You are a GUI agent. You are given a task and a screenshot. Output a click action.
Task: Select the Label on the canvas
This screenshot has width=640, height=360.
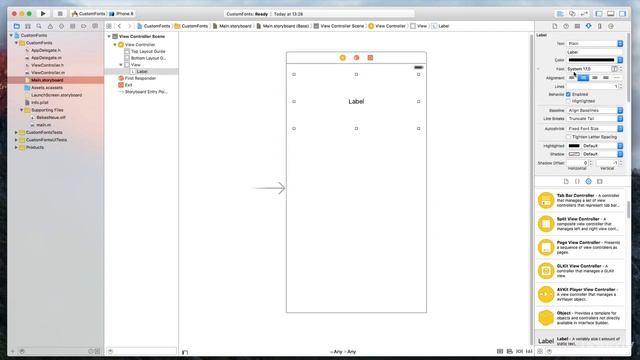356,101
